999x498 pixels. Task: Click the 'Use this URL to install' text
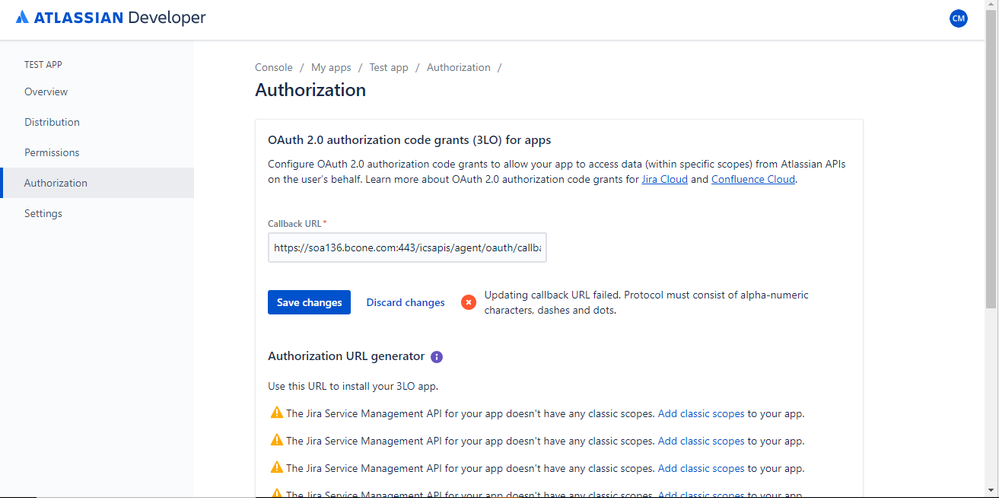click(x=353, y=386)
